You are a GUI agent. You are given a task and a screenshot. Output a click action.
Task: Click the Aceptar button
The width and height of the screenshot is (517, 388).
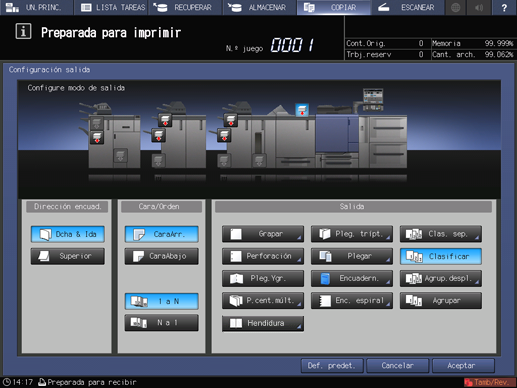(463, 366)
